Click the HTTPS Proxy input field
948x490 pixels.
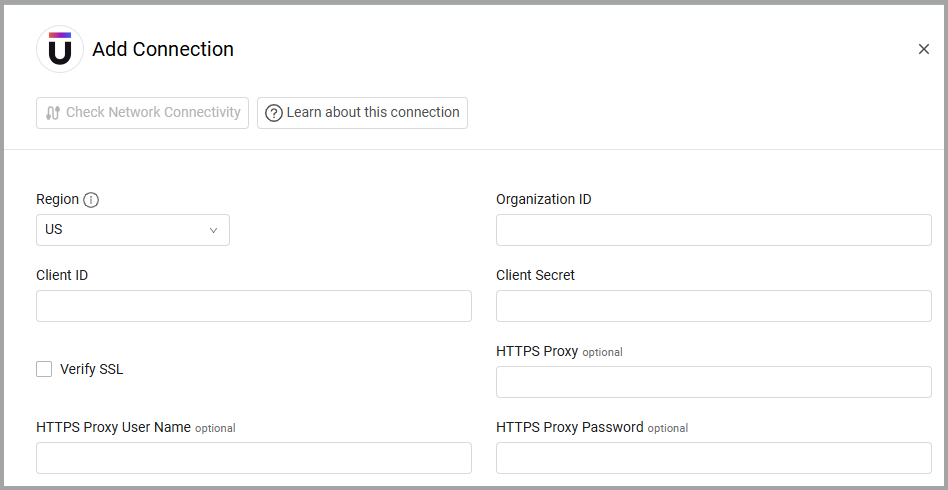[713, 382]
